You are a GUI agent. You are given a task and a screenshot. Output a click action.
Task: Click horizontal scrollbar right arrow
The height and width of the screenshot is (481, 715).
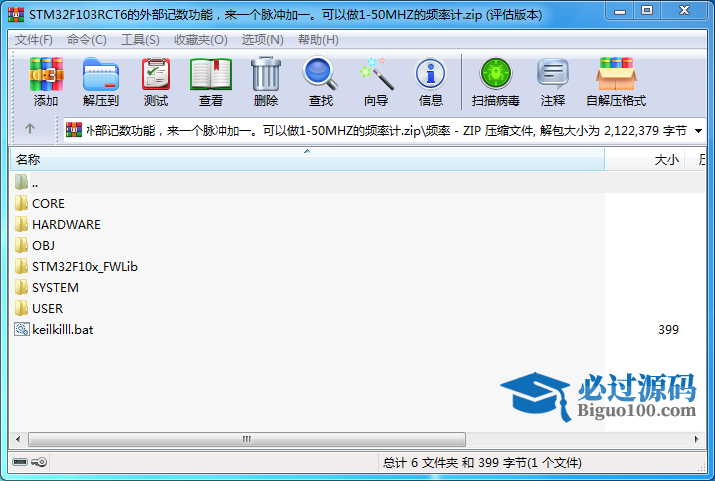pos(696,440)
